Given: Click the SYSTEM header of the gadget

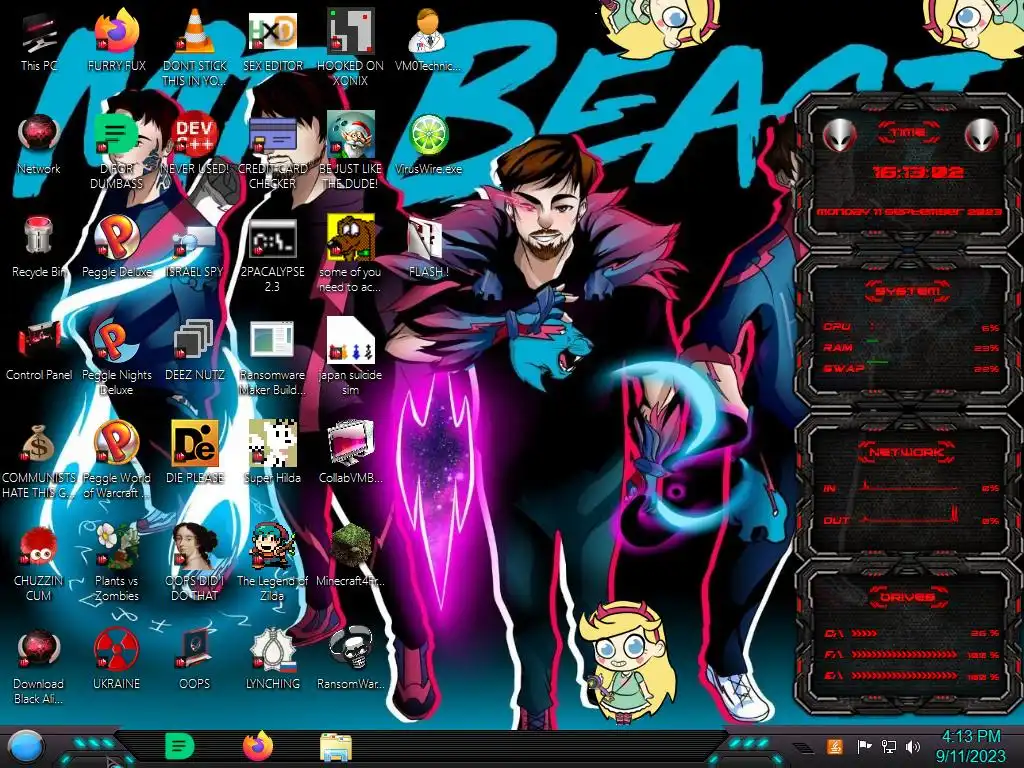Looking at the screenshot, I should point(907,291).
